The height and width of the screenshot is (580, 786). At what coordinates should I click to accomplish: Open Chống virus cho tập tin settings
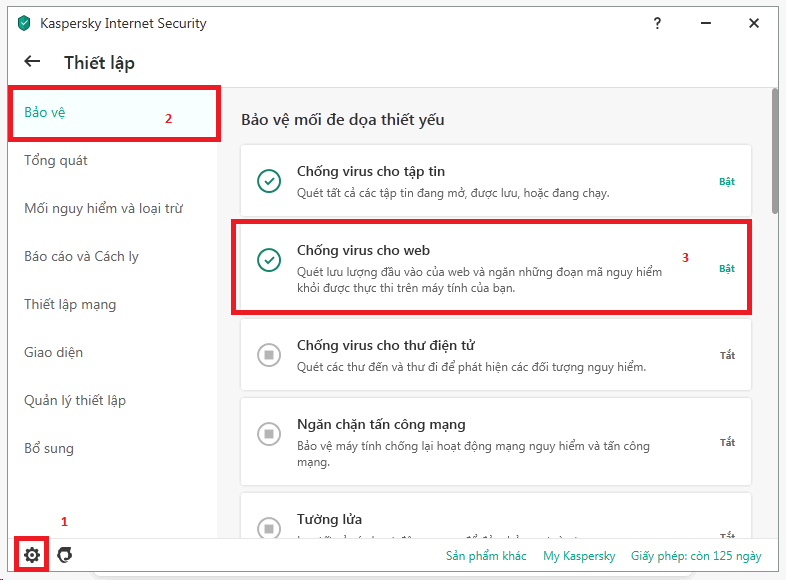click(371, 171)
